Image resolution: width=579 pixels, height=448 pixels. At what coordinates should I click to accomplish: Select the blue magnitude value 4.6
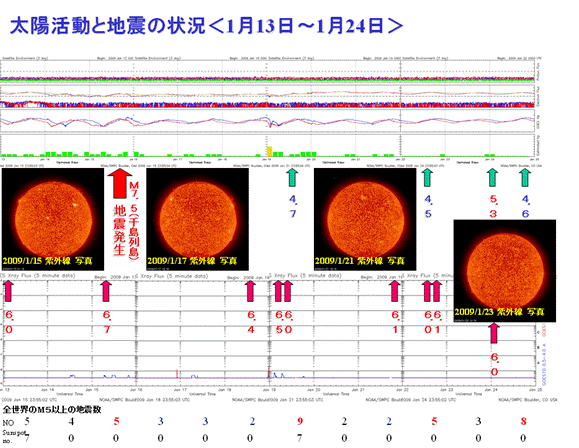tap(525, 206)
